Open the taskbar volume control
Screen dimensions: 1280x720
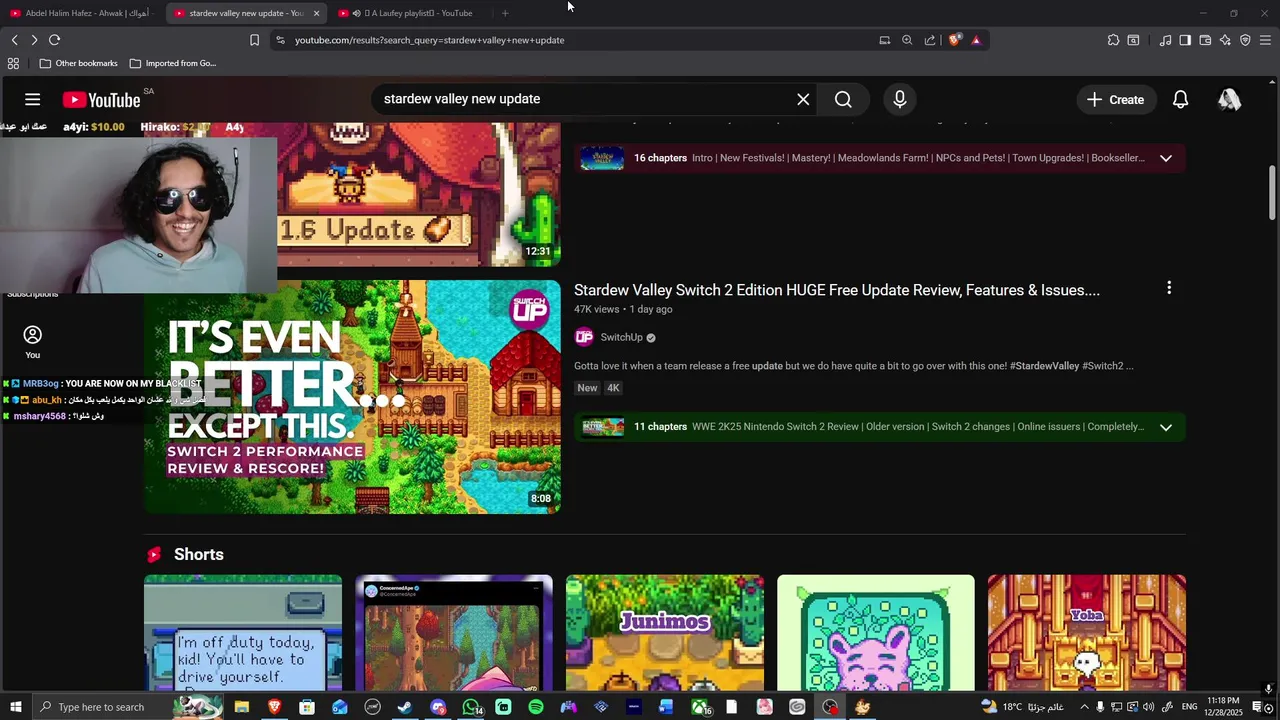1148,707
